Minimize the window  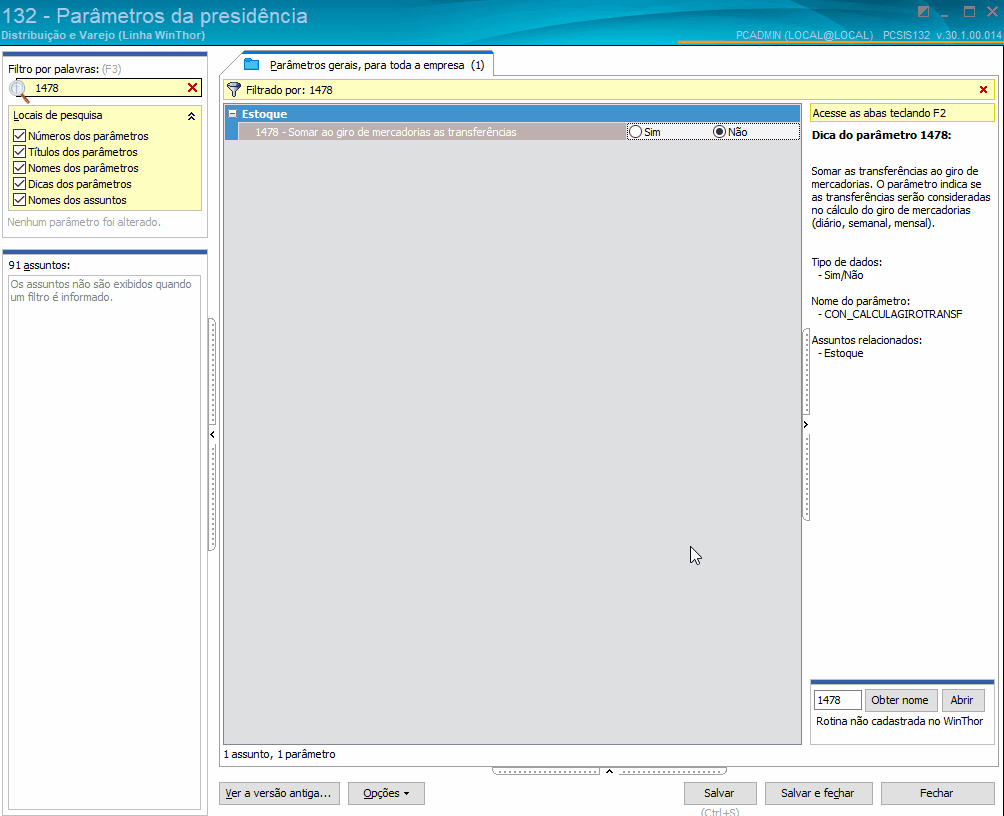(945, 13)
